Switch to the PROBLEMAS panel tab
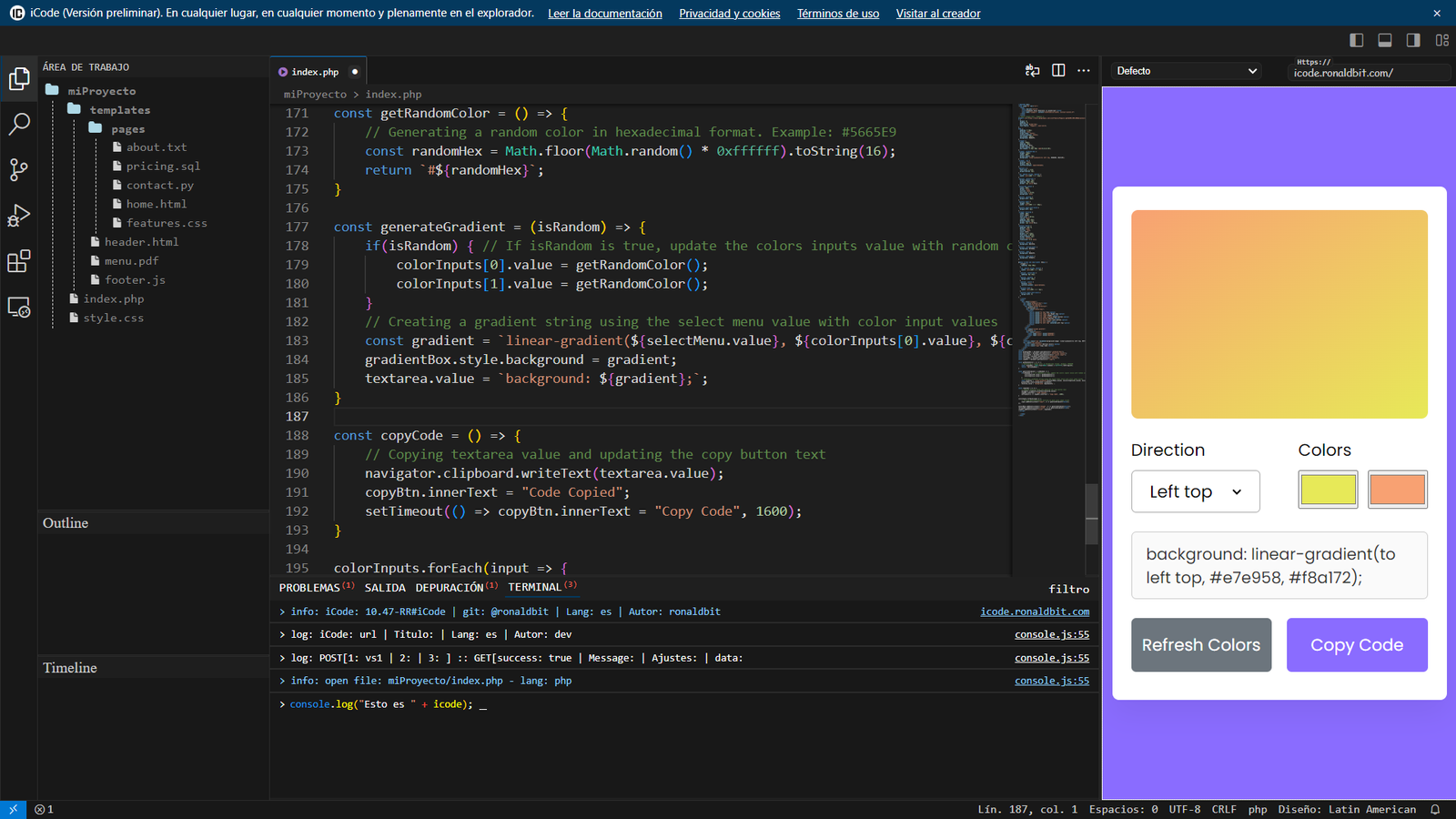 coord(309,588)
